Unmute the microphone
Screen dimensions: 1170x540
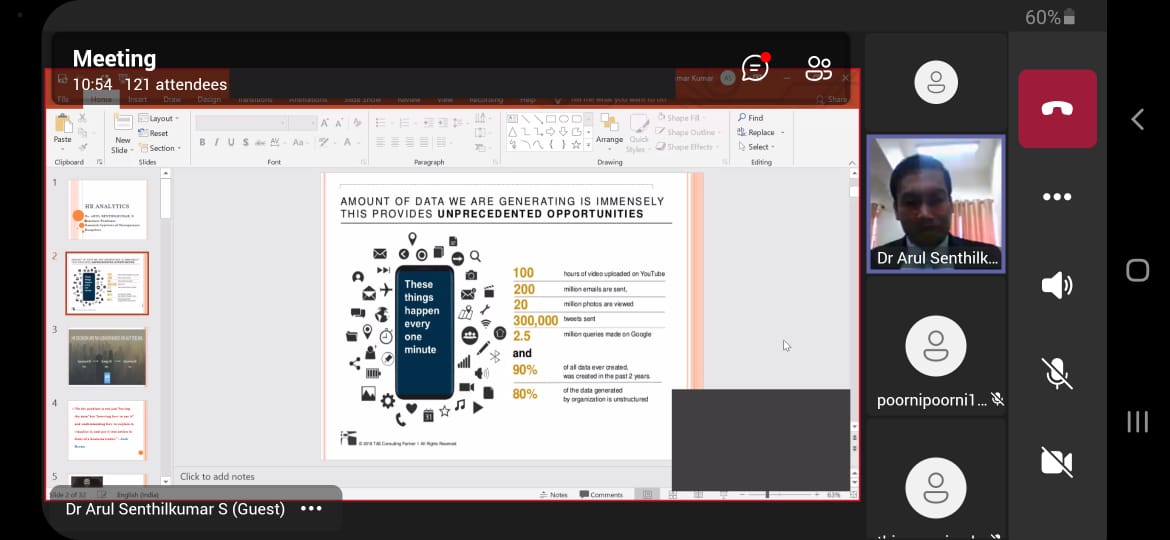[1057, 373]
